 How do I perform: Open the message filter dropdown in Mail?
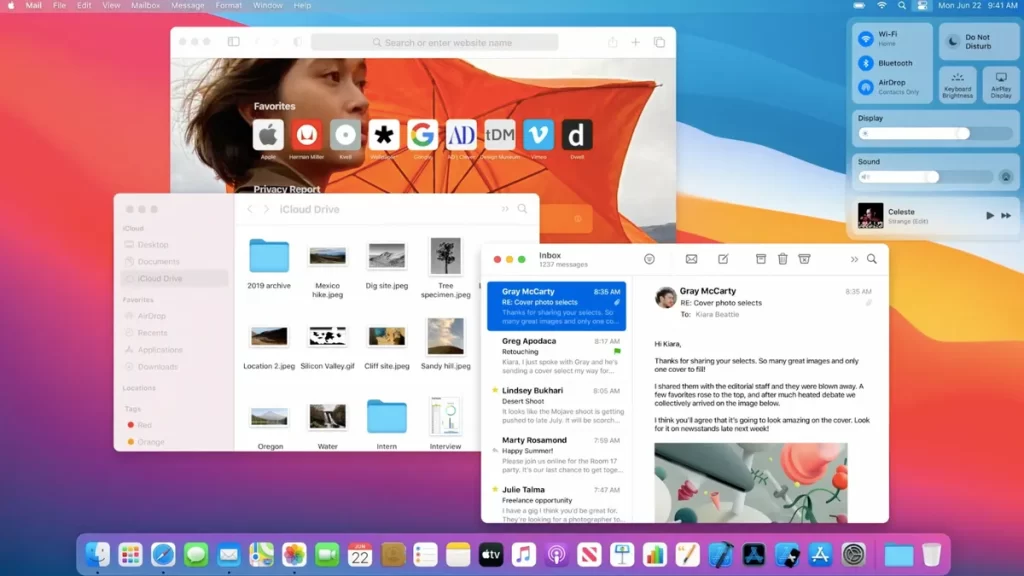click(x=649, y=258)
